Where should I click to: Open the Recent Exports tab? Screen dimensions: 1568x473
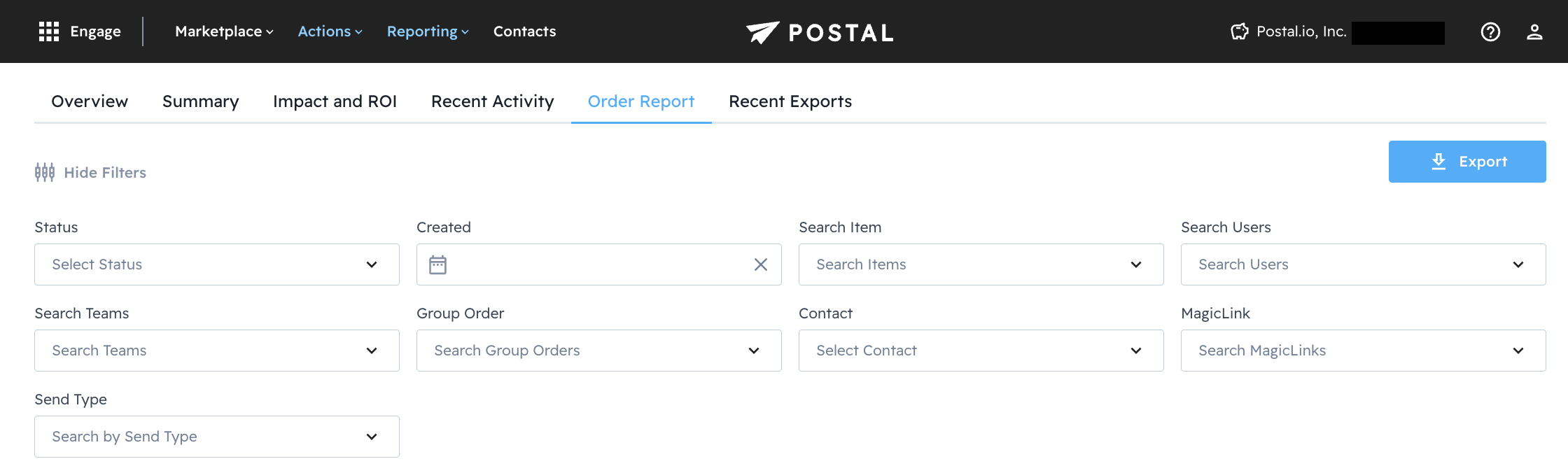(x=790, y=101)
